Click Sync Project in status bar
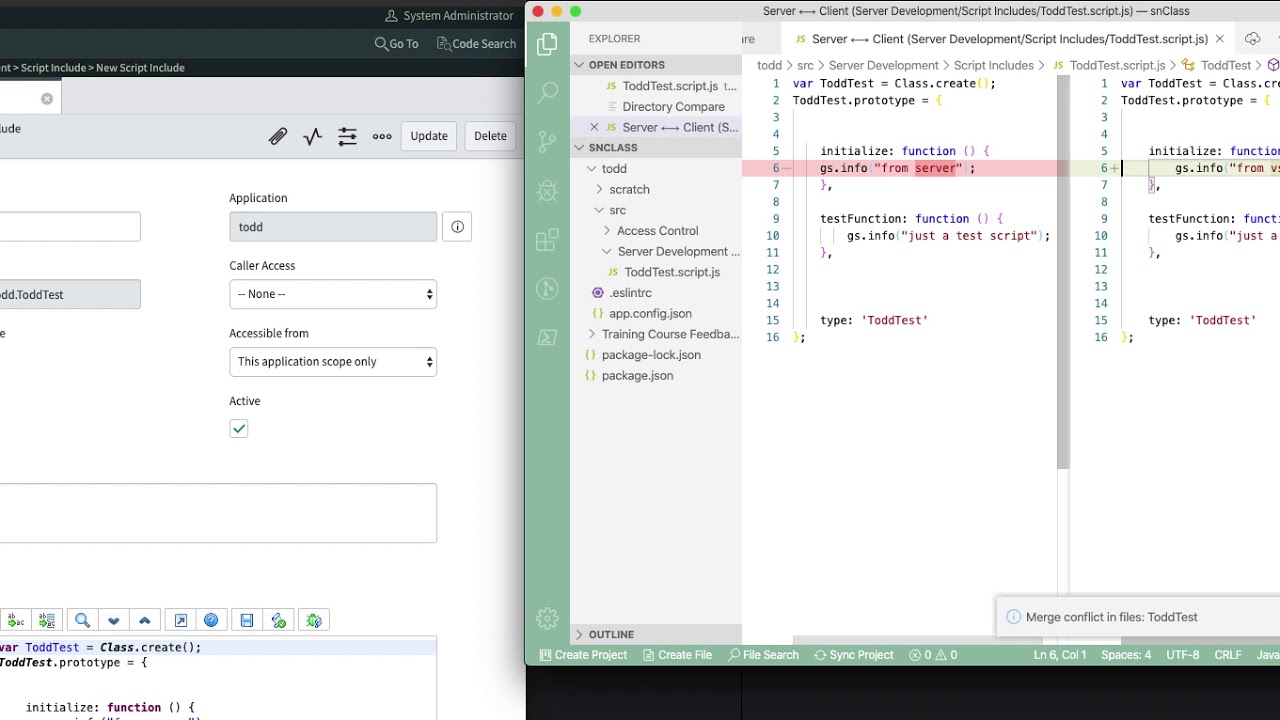This screenshot has height=720, width=1280. click(853, 656)
